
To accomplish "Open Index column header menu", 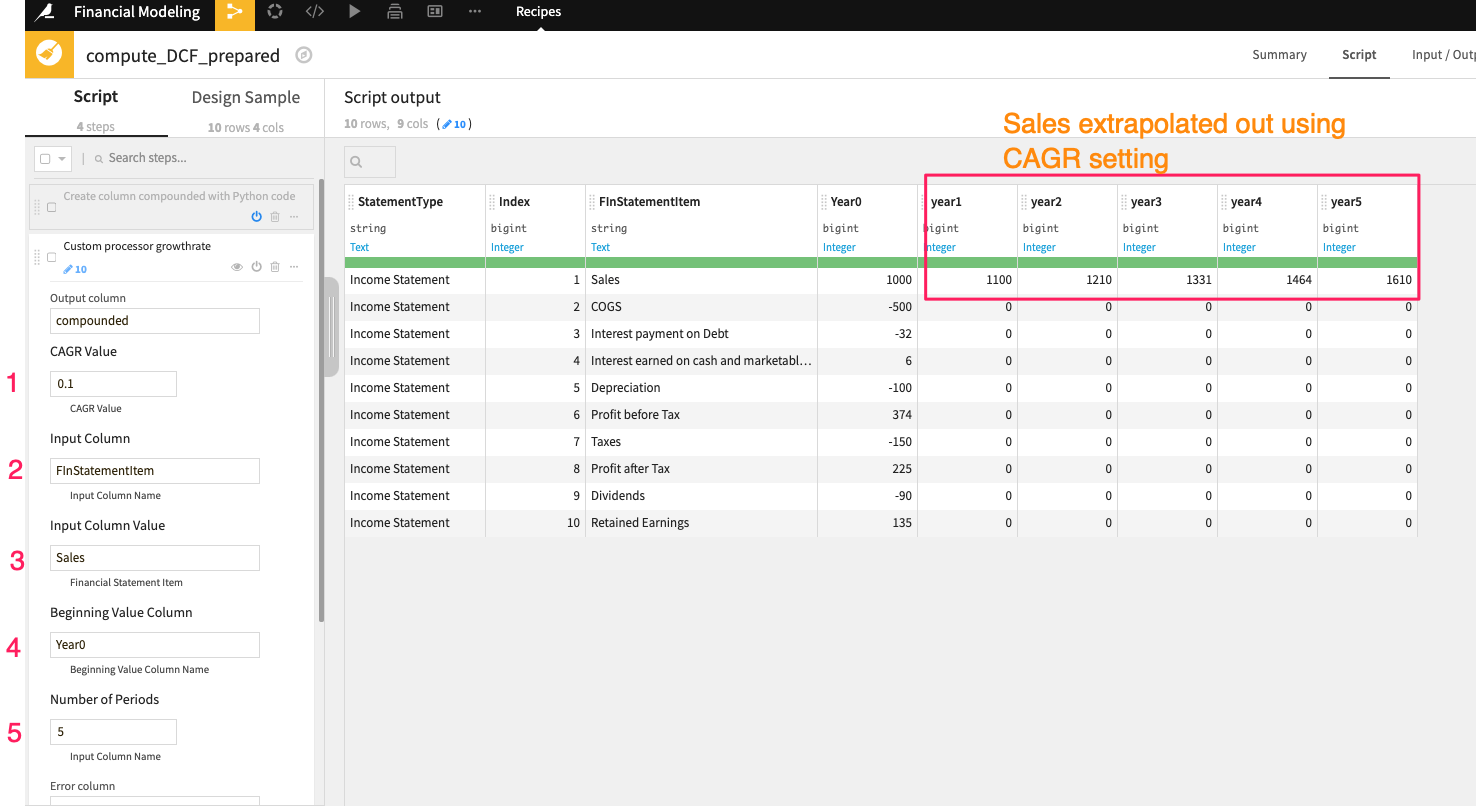I will point(514,202).
